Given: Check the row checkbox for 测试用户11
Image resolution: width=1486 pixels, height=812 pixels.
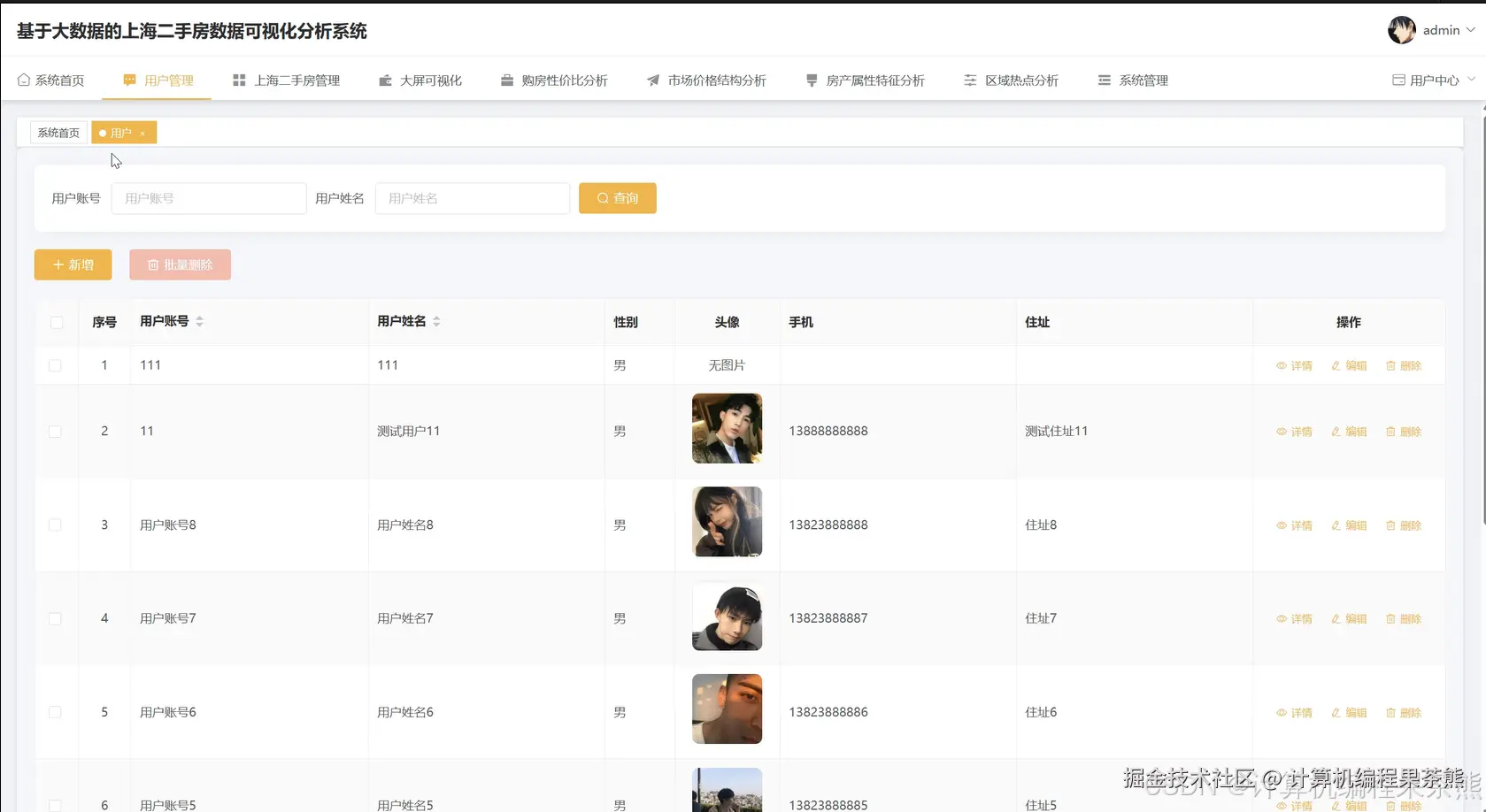Looking at the screenshot, I should click(x=55, y=432).
